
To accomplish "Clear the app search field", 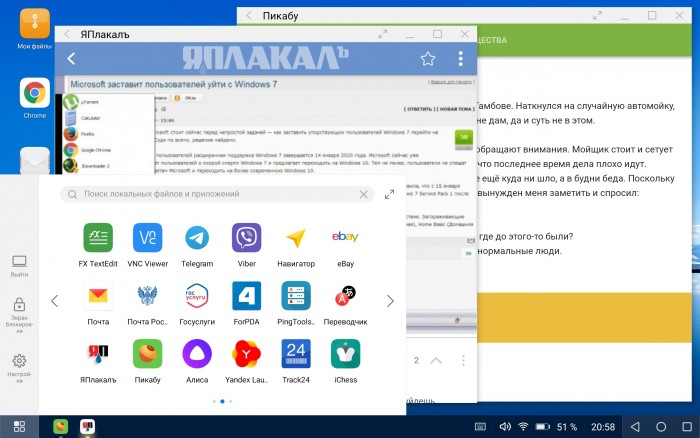I will tap(364, 194).
